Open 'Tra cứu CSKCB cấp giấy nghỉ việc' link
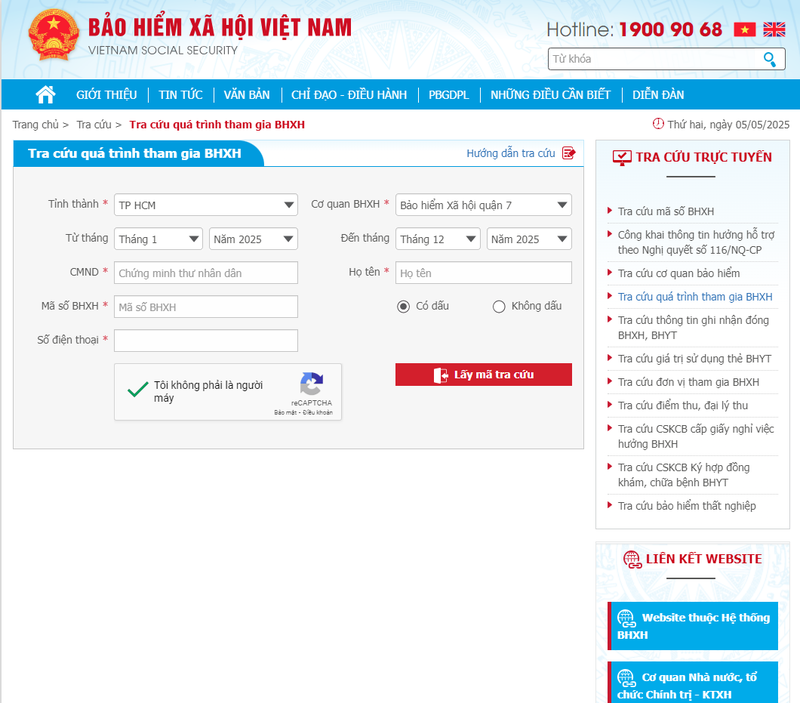This screenshot has width=800, height=703. (x=696, y=436)
